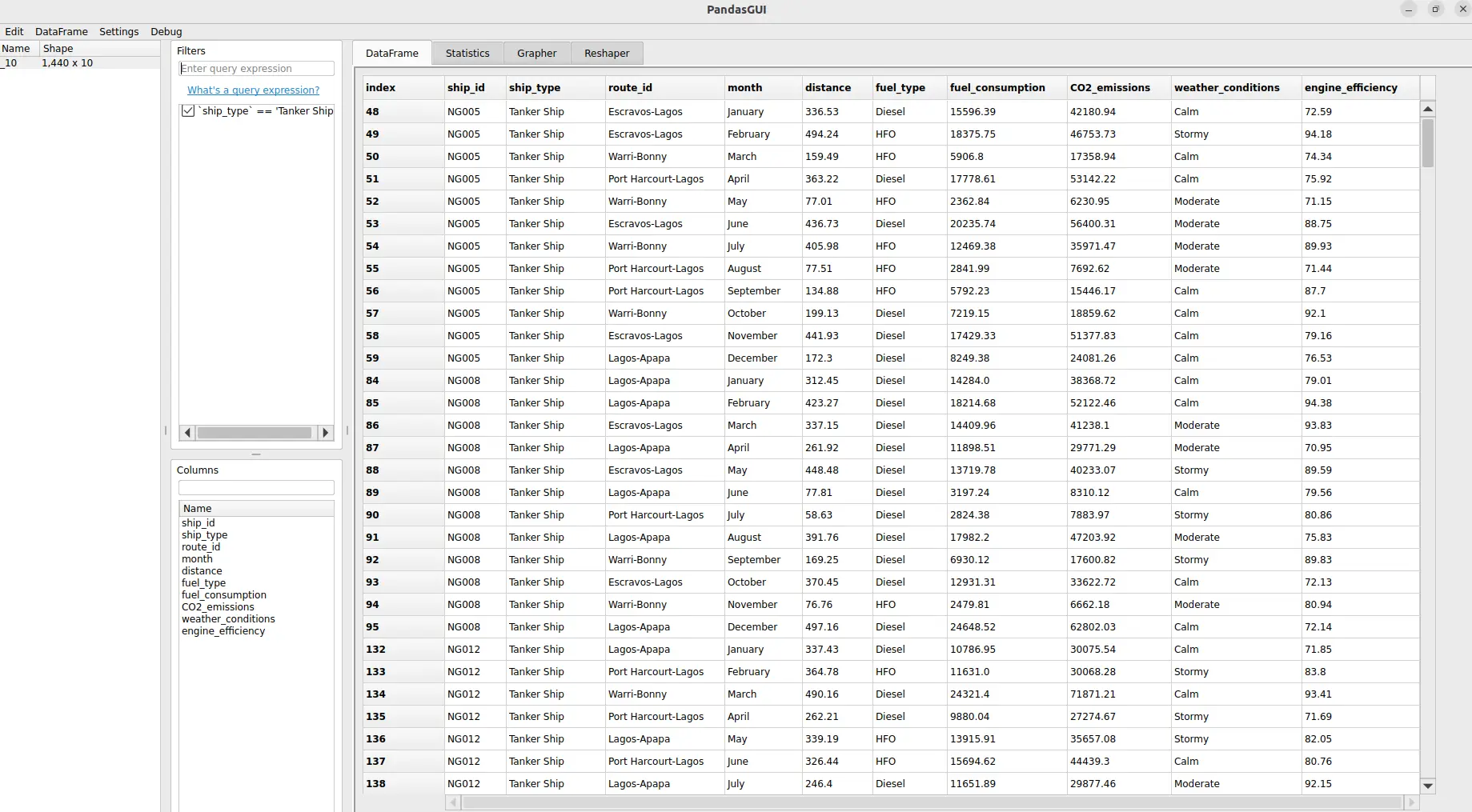Select ship_type in the Columns list
Viewport: 1472px width, 812px height.
pyautogui.click(x=204, y=535)
